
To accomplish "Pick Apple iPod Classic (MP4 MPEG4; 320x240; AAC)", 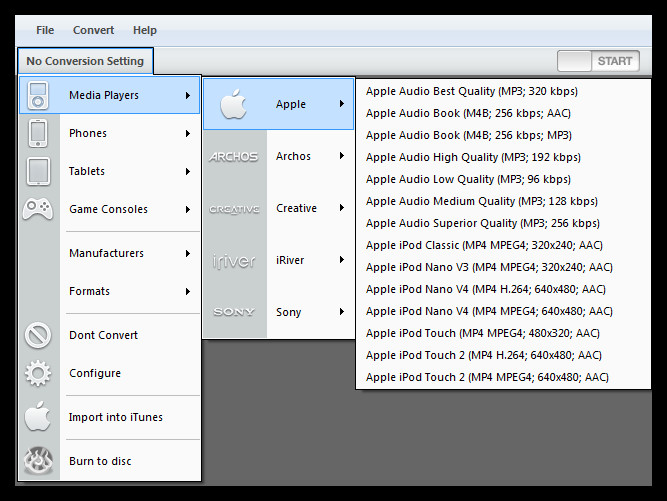I will (503, 245).
